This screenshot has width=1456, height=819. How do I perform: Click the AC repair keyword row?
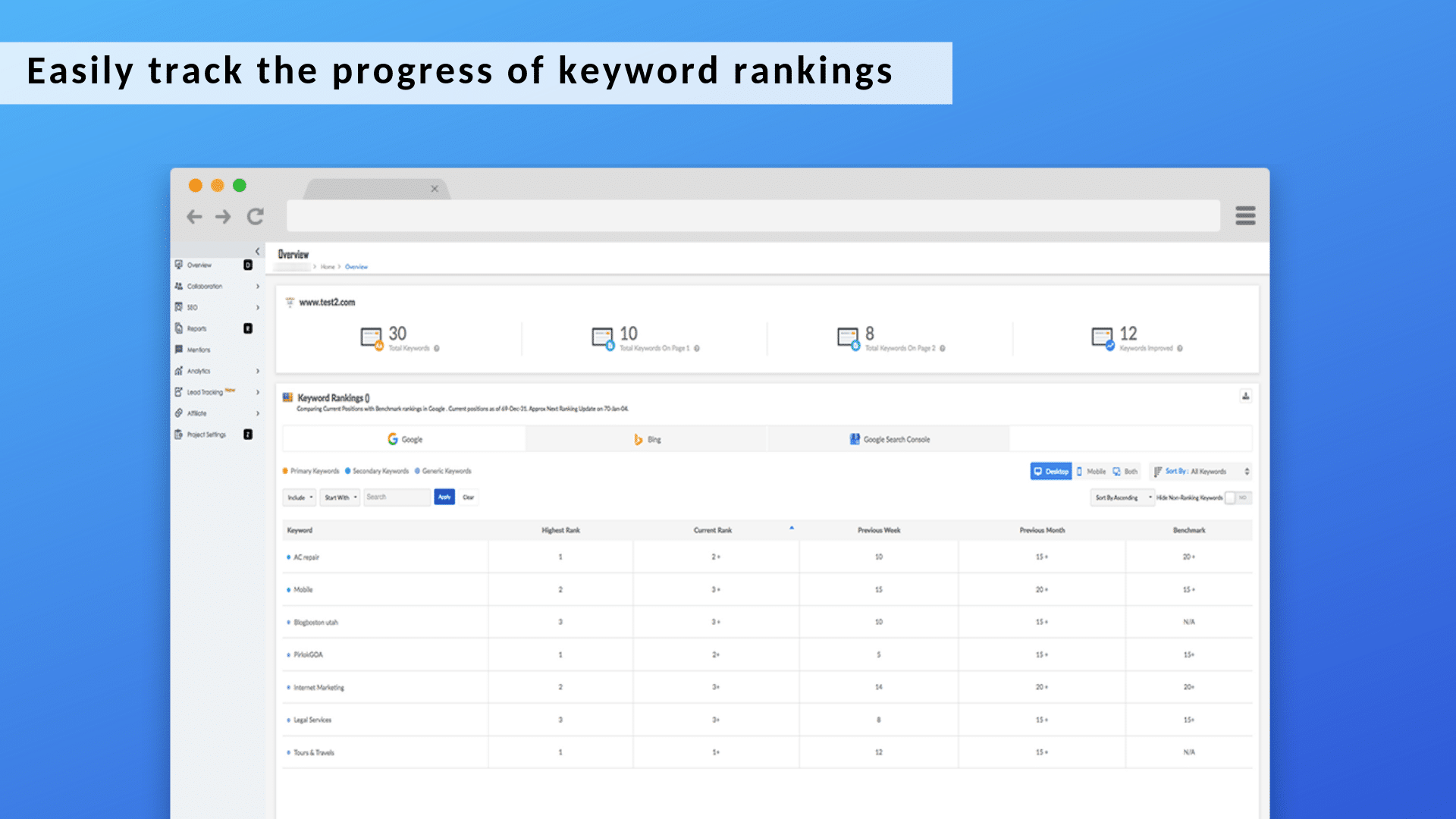767,557
